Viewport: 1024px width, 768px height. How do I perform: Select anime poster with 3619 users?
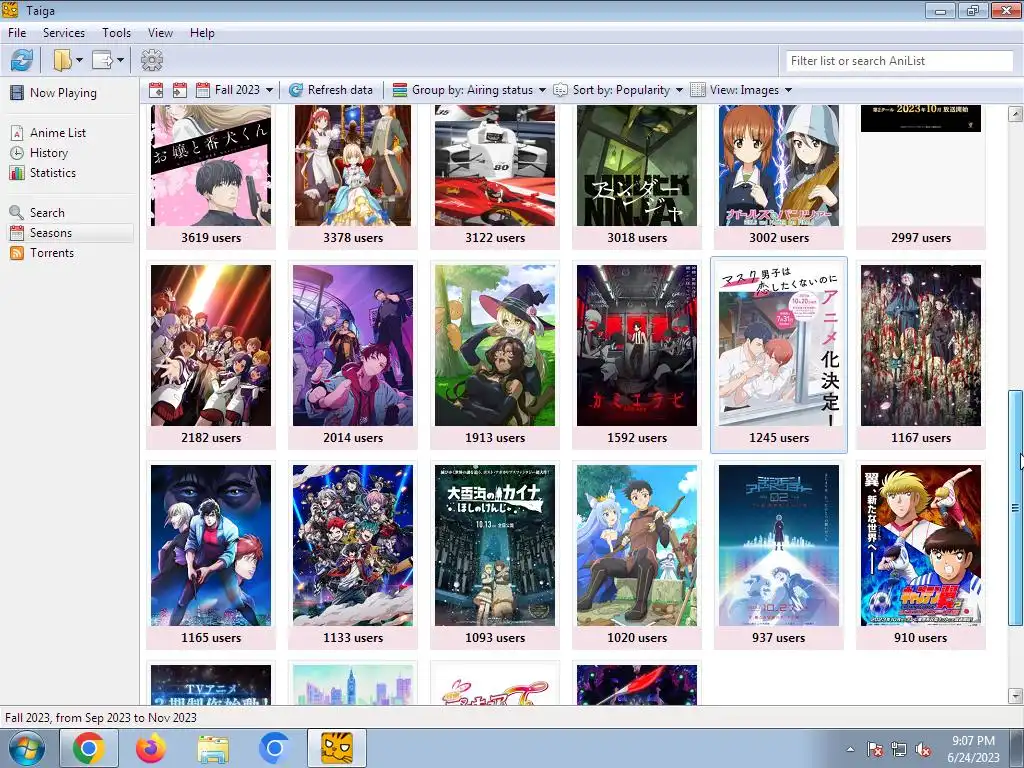[x=211, y=175]
